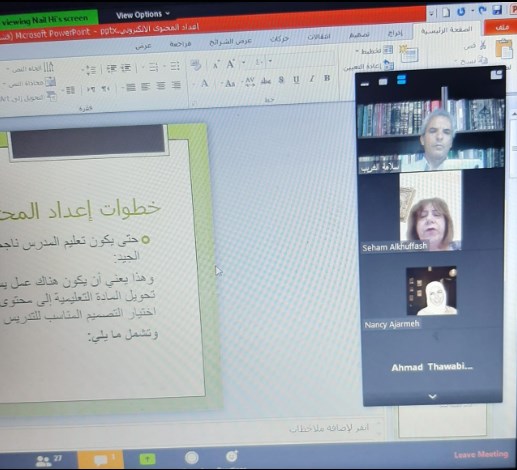This screenshot has width=517, height=470.
Task: Toggle text Shadow (S)
Action: (x=281, y=80)
